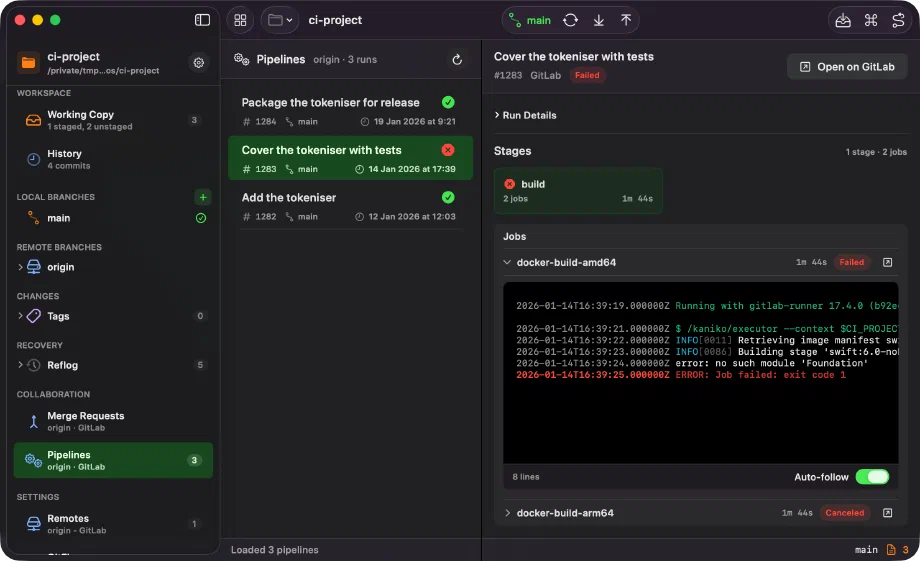Select the build stage card
920x561 pixels.
tap(578, 191)
